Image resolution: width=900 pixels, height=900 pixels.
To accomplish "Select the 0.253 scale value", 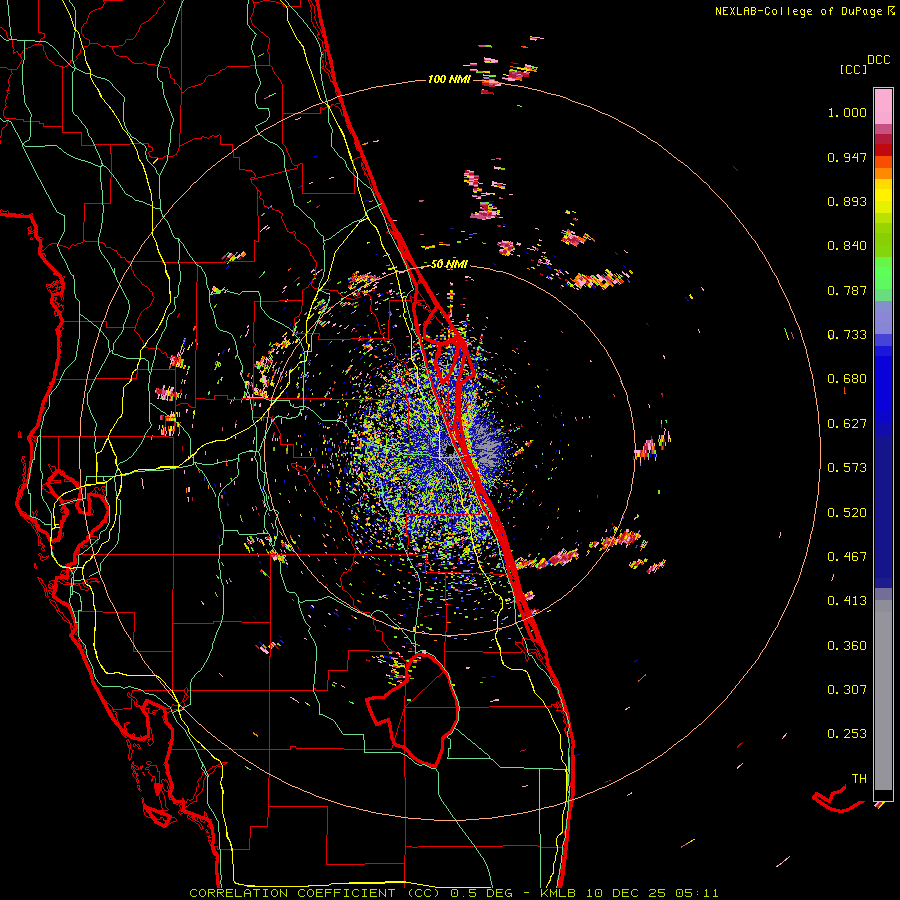I will 847,734.
